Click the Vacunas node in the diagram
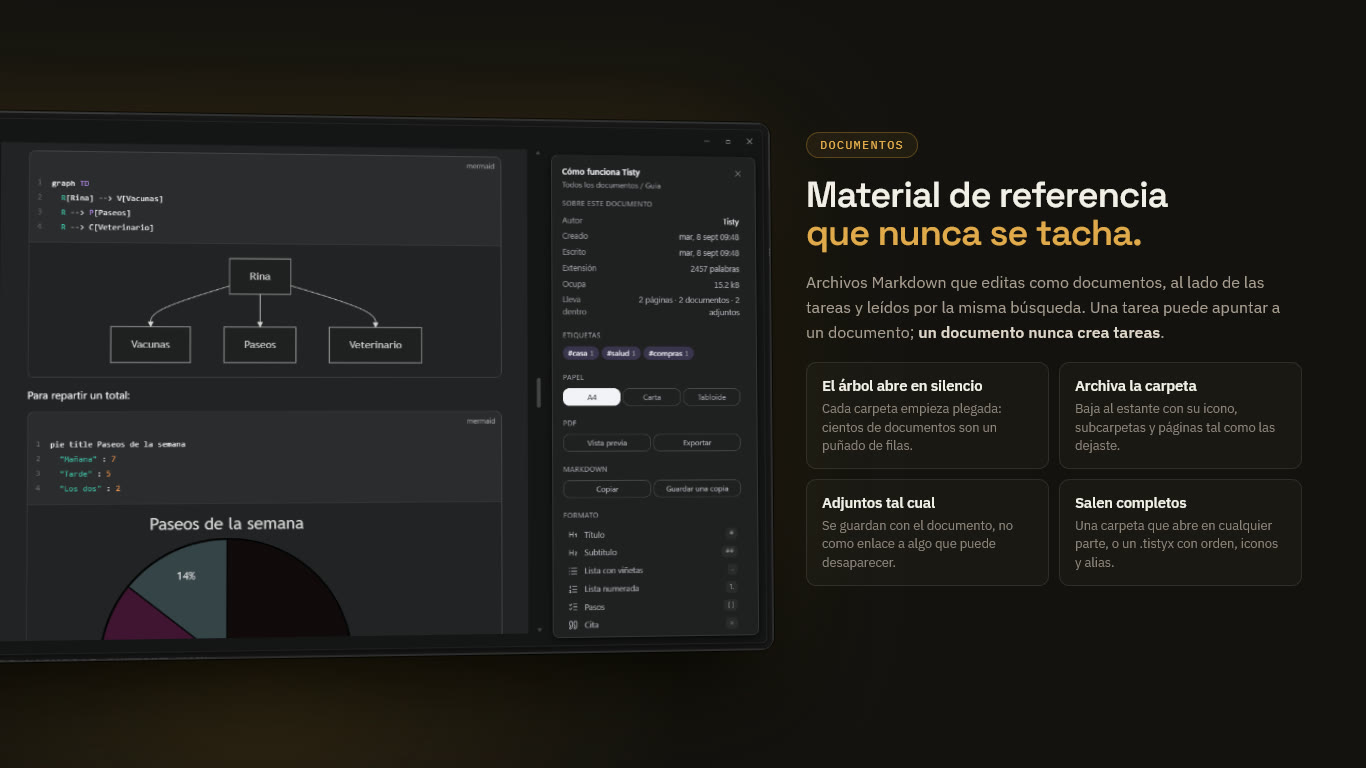 pos(150,344)
